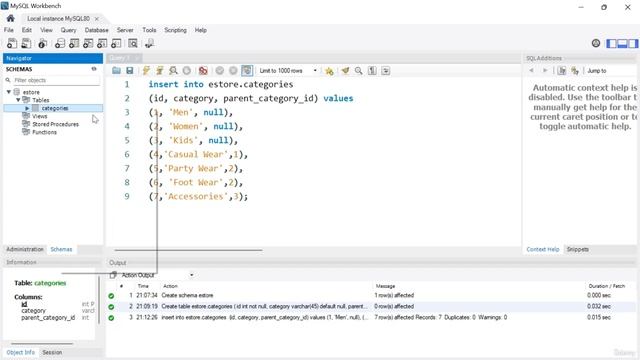Open a script file in the query editor
The width and height of the screenshot is (640, 360).
[x=116, y=71]
